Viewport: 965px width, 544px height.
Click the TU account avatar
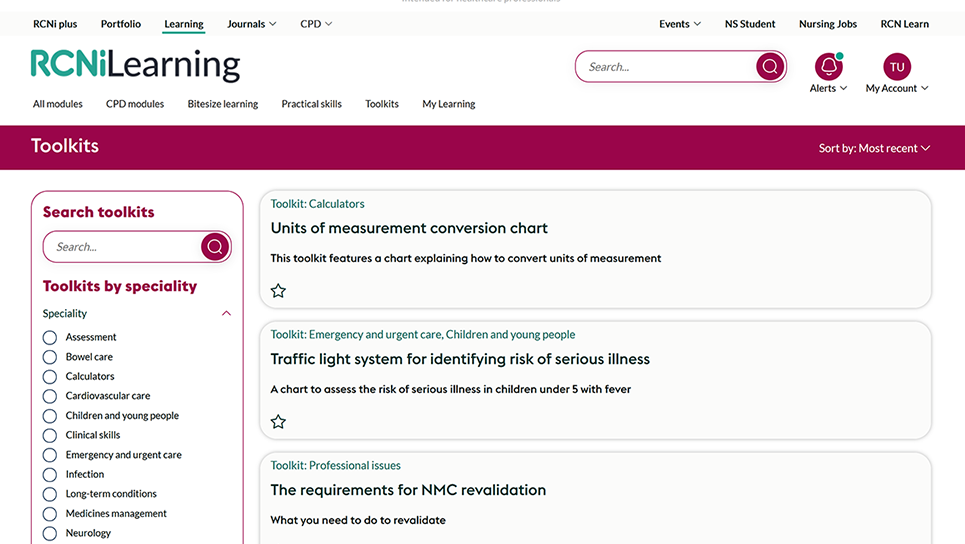tap(897, 66)
